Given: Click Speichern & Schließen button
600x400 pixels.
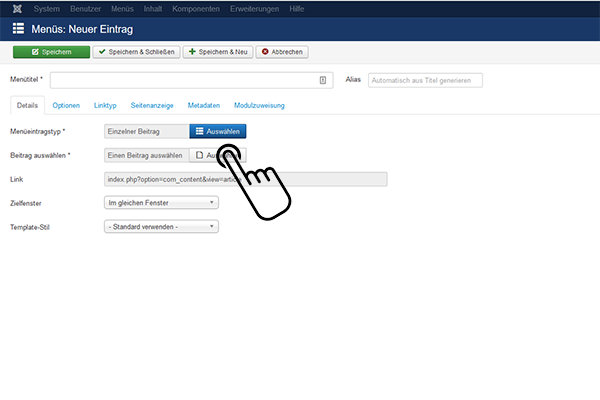Looking at the screenshot, I should point(135,52).
